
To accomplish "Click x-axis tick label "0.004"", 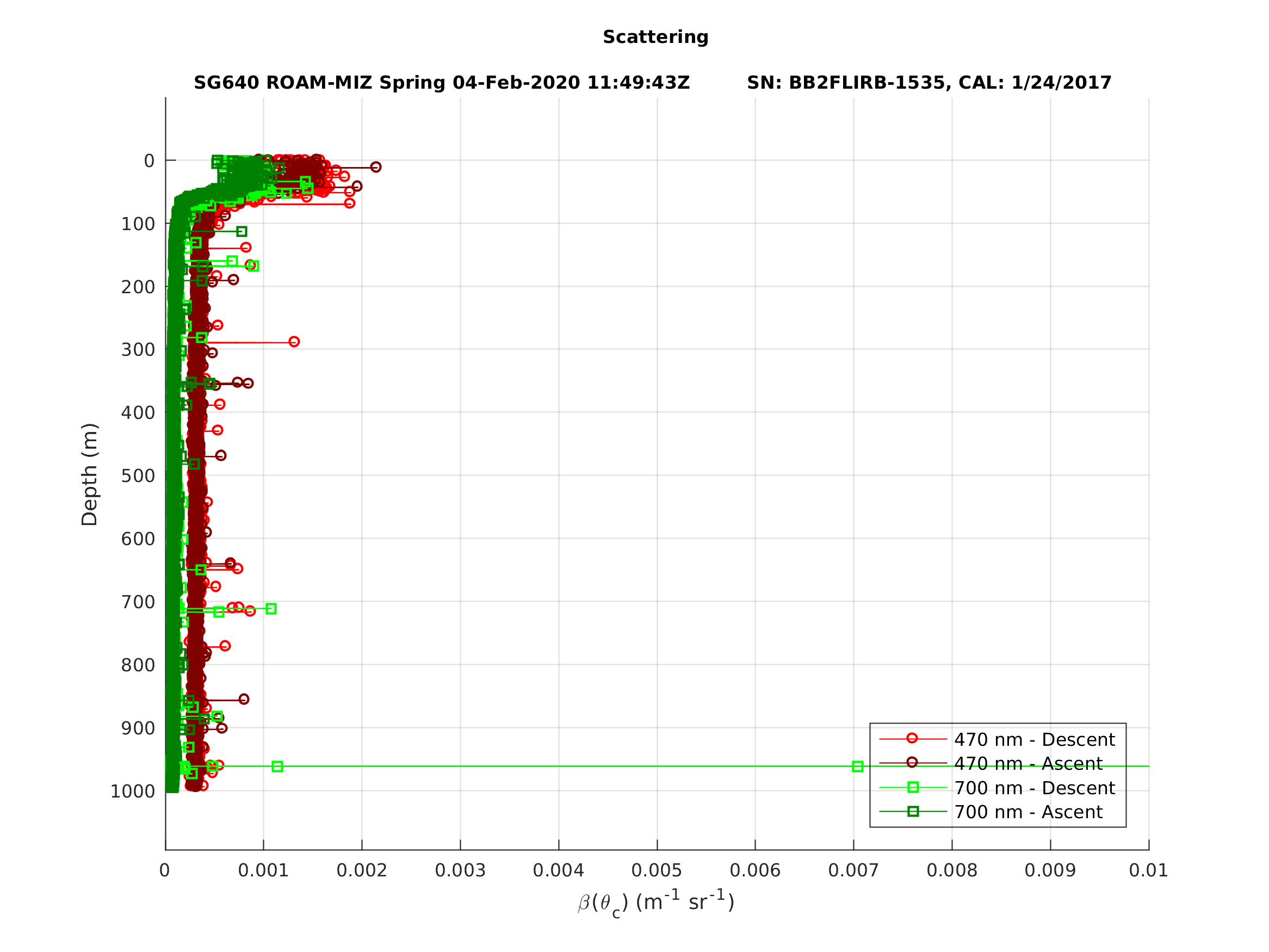I will tap(558, 871).
